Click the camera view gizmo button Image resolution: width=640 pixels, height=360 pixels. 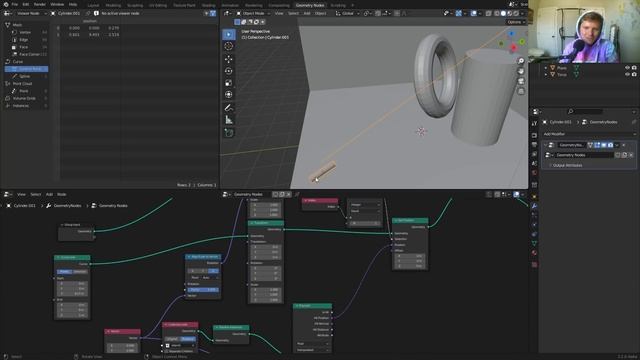coord(521,81)
